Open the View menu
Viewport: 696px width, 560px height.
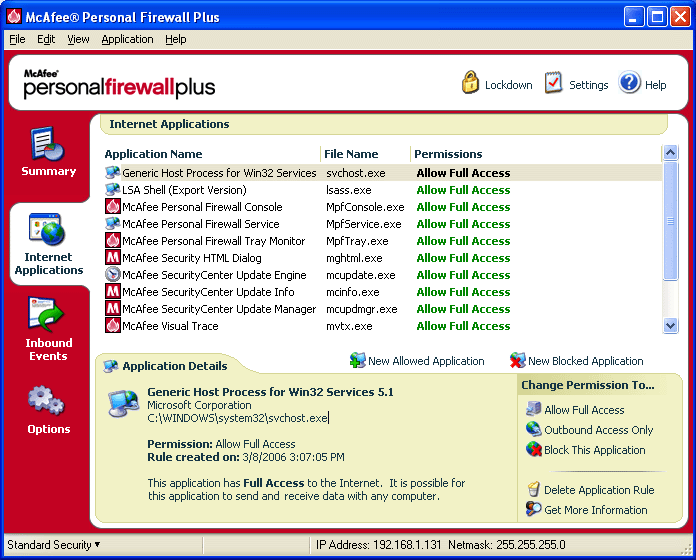click(78, 39)
